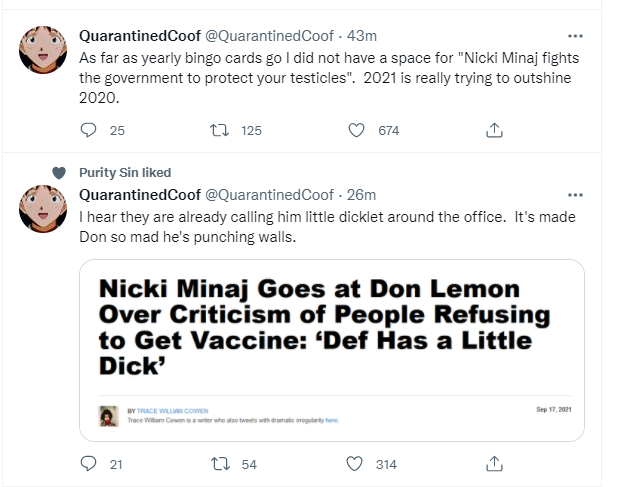Open @QuarantinedCoof handle in second tweet
The height and width of the screenshot is (487, 617).
pyautogui.click(x=270, y=195)
